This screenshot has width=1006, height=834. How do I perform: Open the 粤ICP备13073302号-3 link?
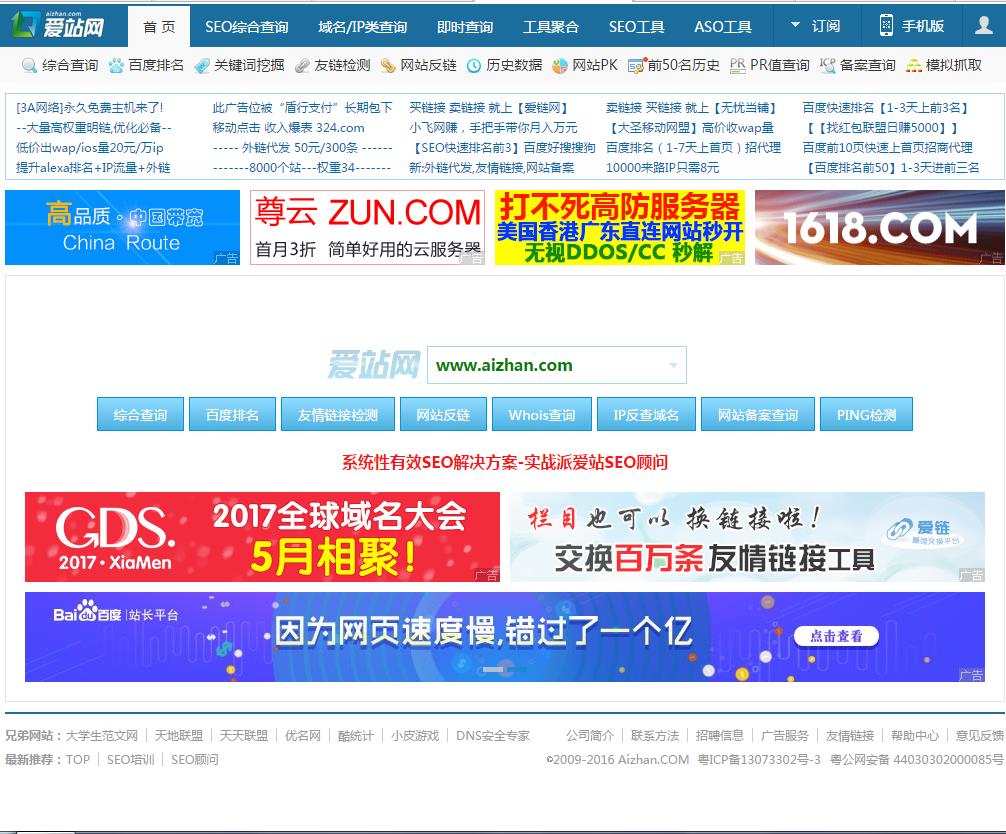[759, 760]
